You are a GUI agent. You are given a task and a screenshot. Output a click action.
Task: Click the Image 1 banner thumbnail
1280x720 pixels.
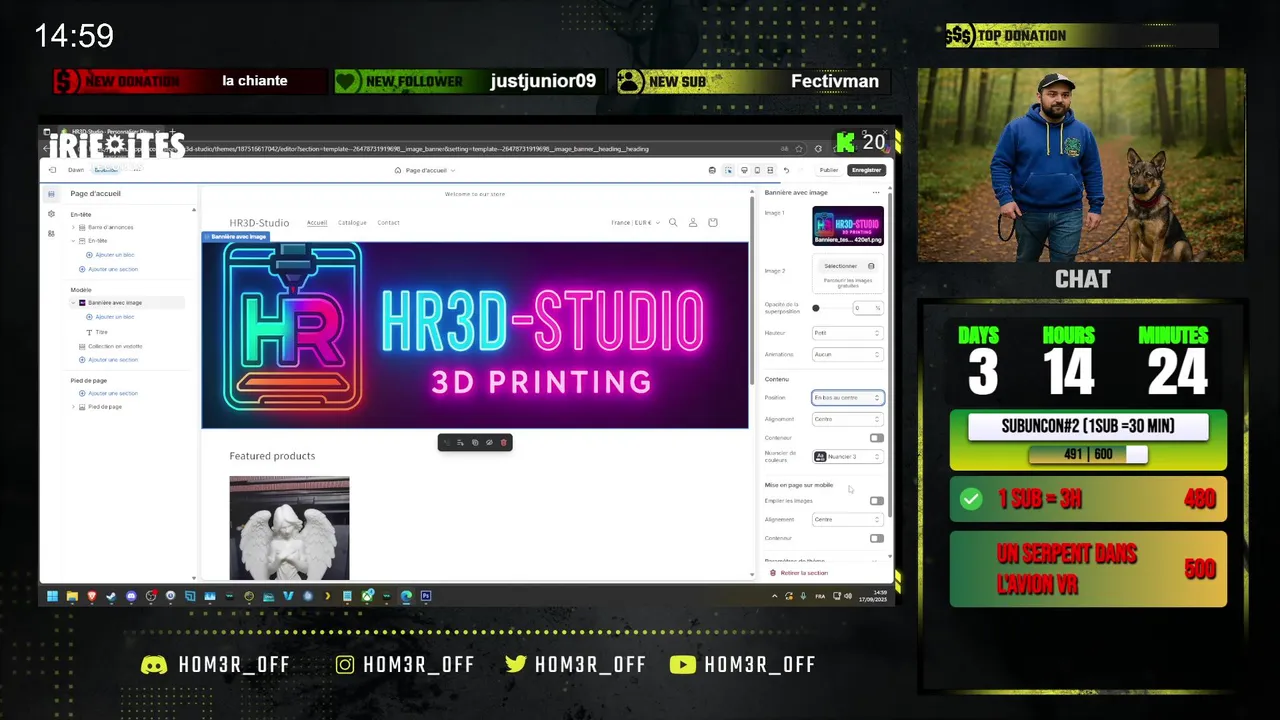(848, 226)
